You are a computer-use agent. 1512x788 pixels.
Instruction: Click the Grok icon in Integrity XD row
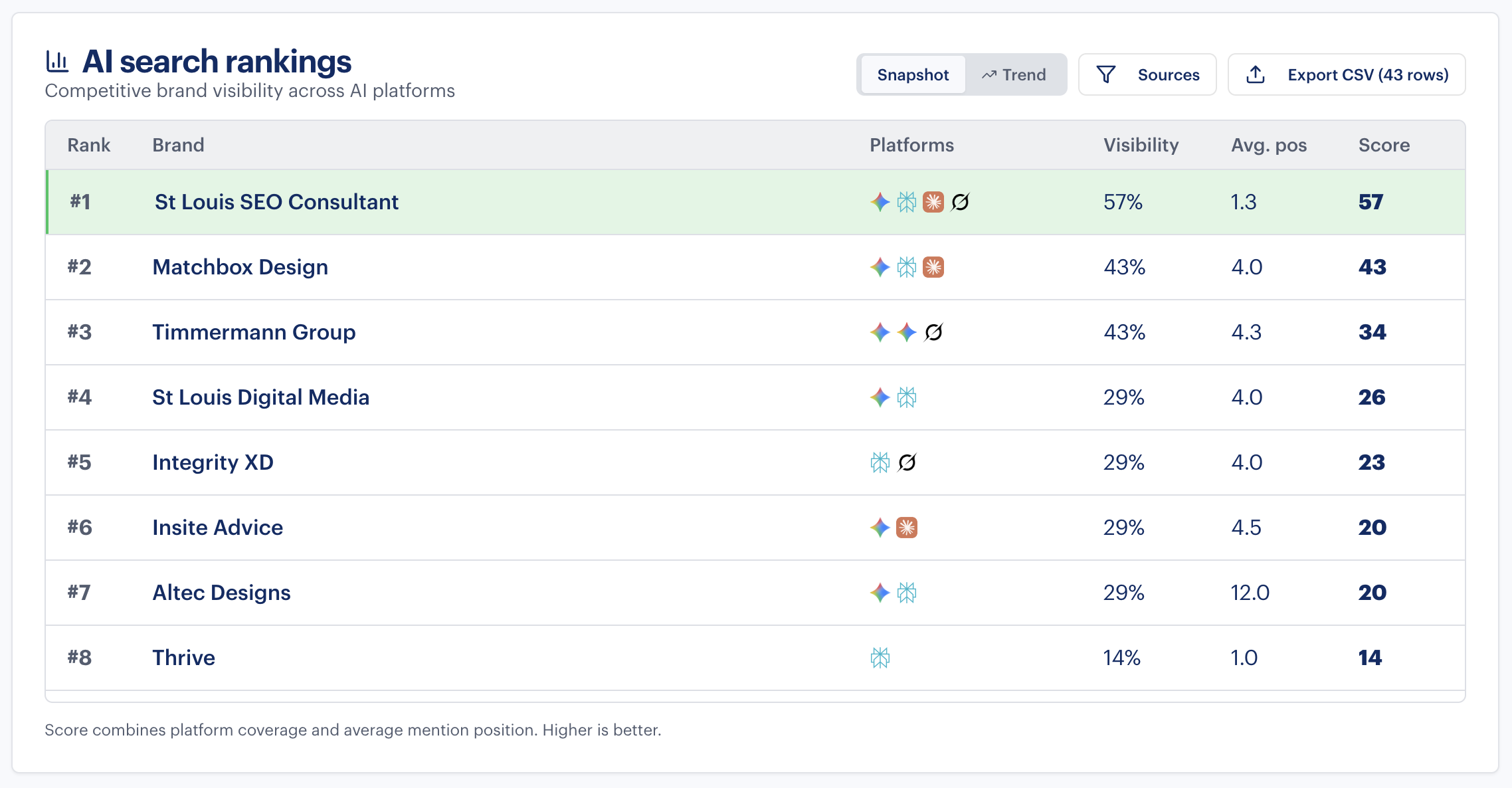(x=907, y=462)
